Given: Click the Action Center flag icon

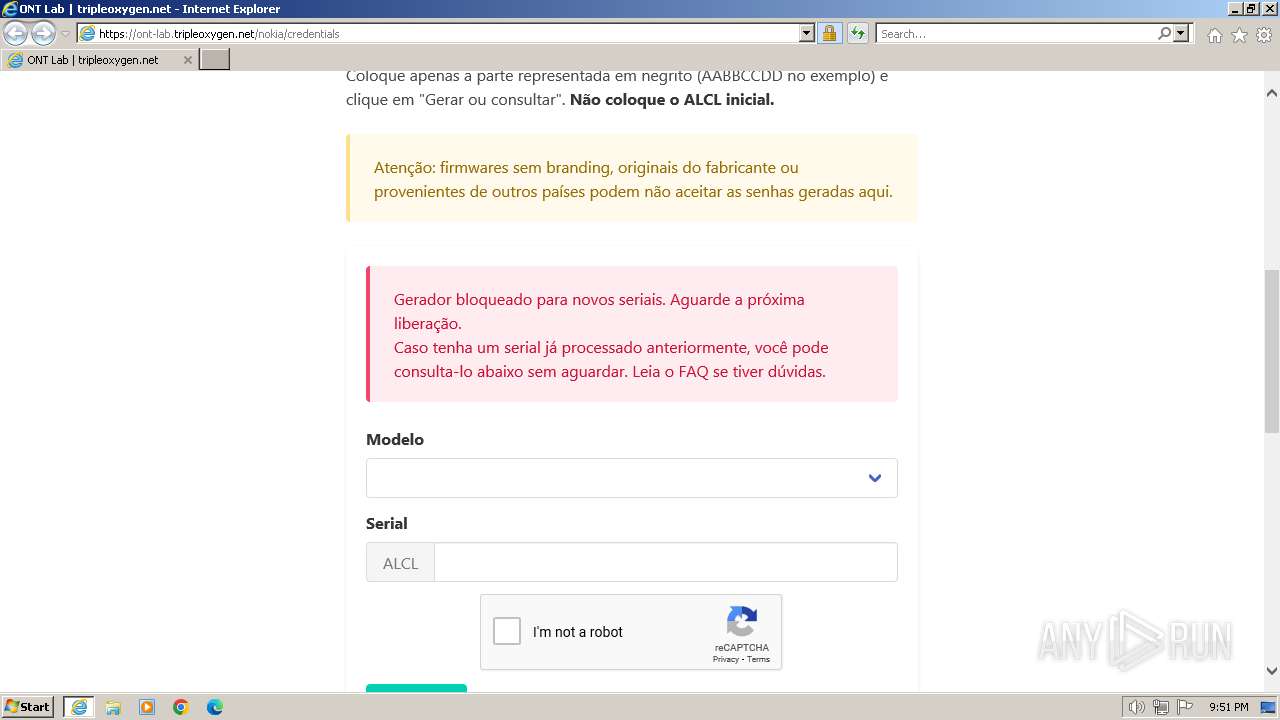Looking at the screenshot, I should 1184,707.
